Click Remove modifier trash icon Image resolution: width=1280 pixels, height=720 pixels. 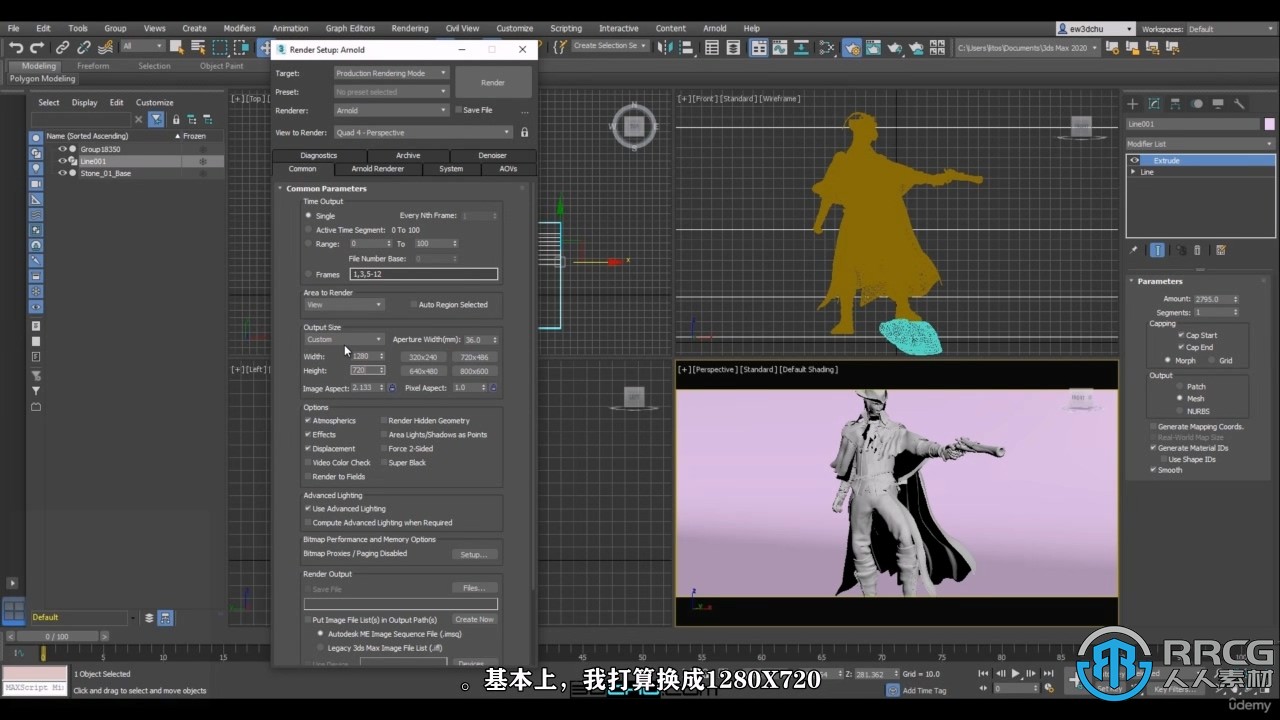[x=1198, y=250]
